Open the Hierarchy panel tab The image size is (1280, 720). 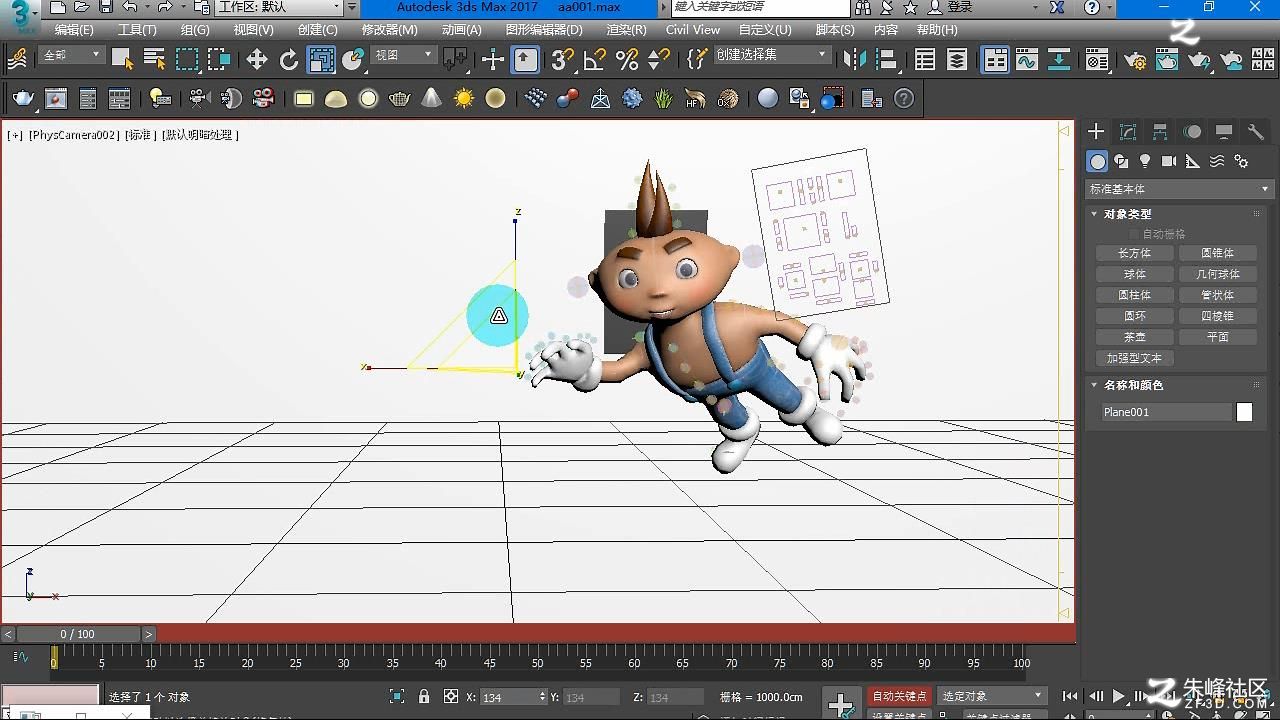click(x=1160, y=132)
